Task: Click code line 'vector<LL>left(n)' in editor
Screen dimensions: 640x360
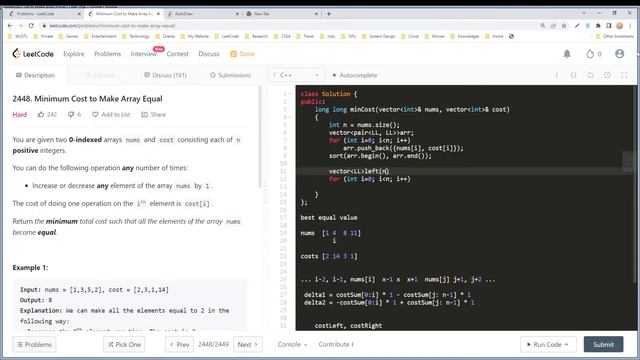Action: pos(359,171)
